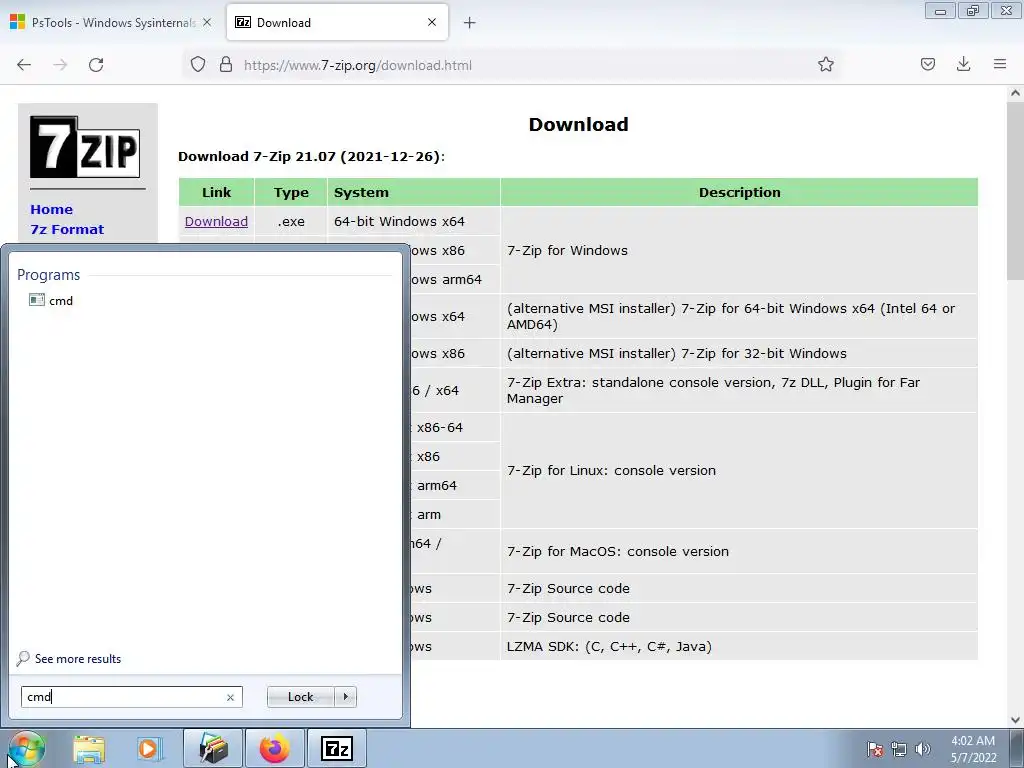Click the network tray icon
1024x768 pixels.
coord(899,749)
